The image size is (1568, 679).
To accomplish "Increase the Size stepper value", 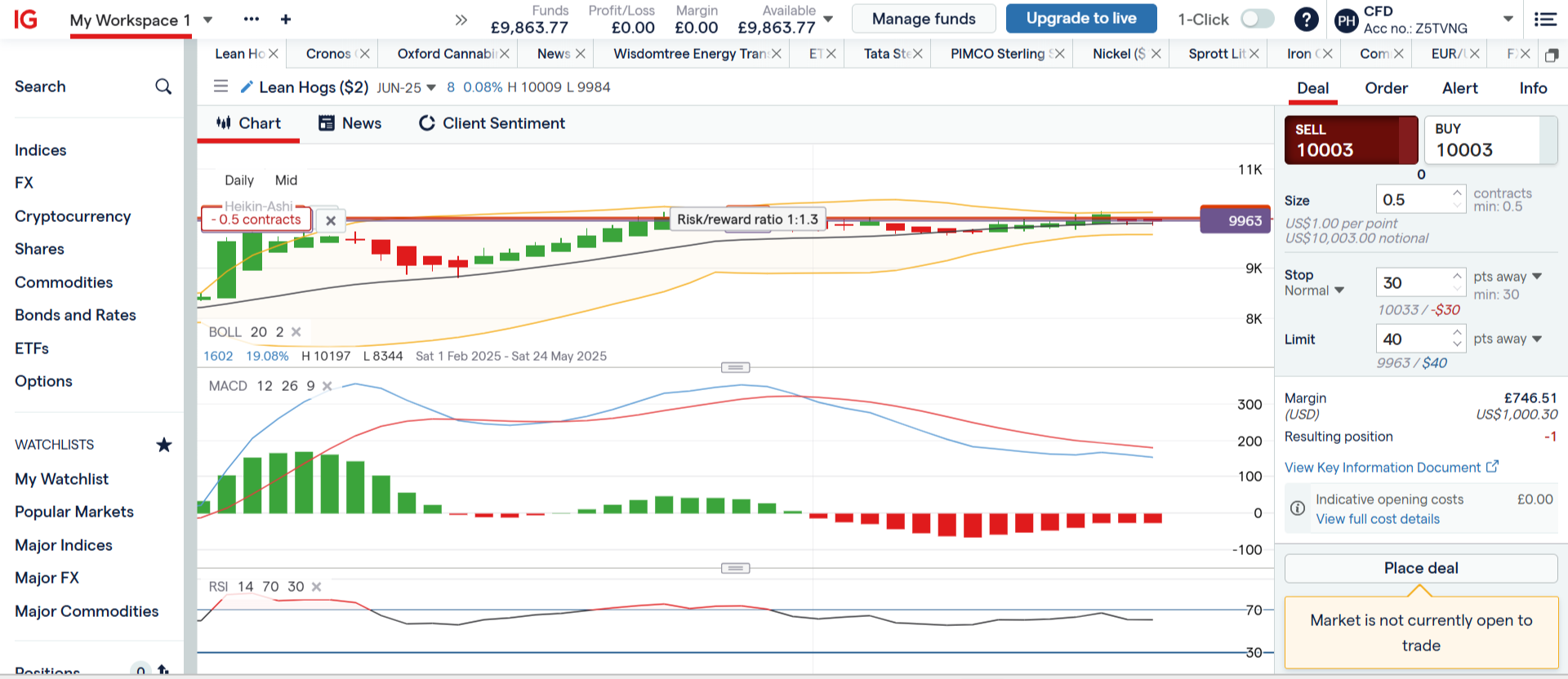I will (1458, 193).
